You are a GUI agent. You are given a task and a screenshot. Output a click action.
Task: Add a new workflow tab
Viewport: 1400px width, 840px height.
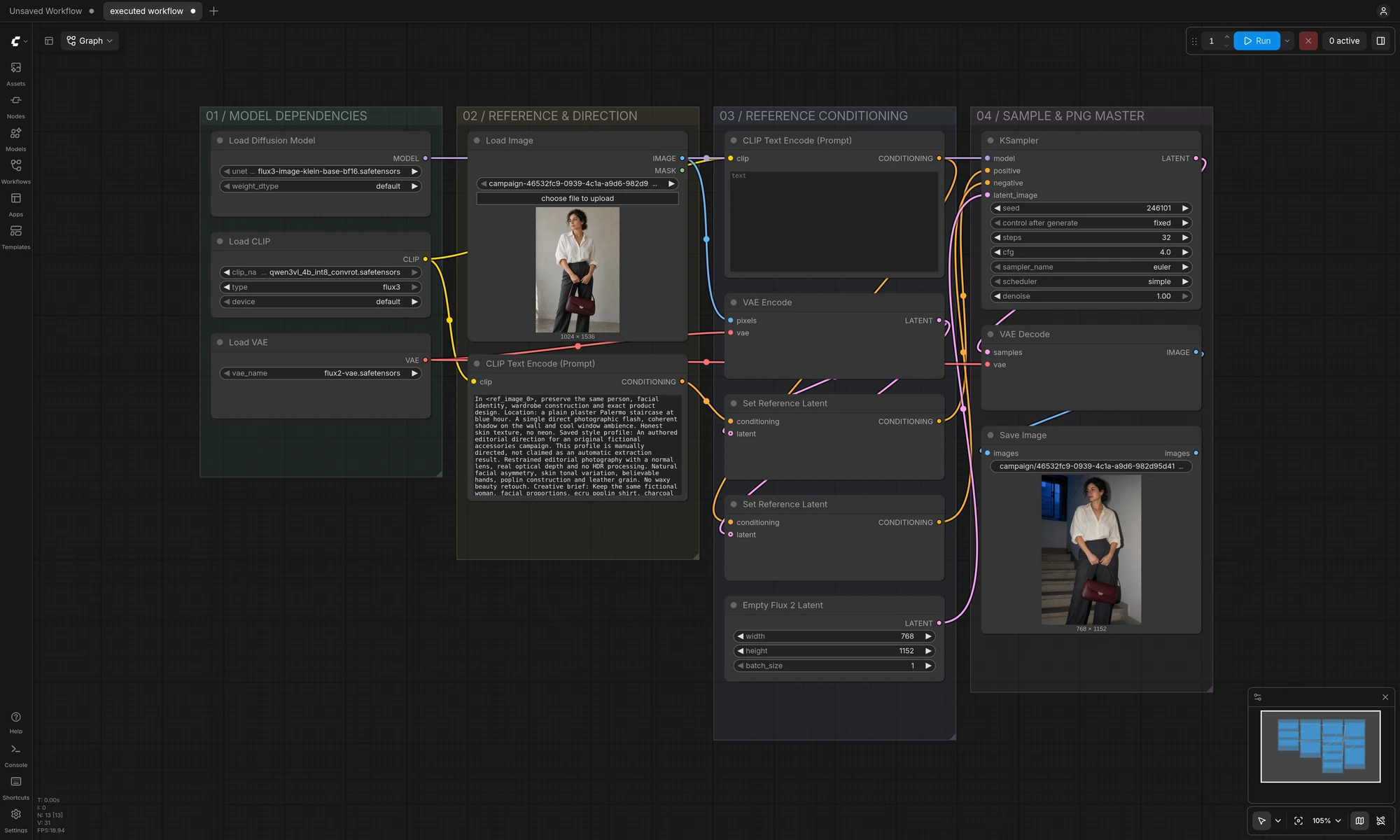pyautogui.click(x=213, y=11)
